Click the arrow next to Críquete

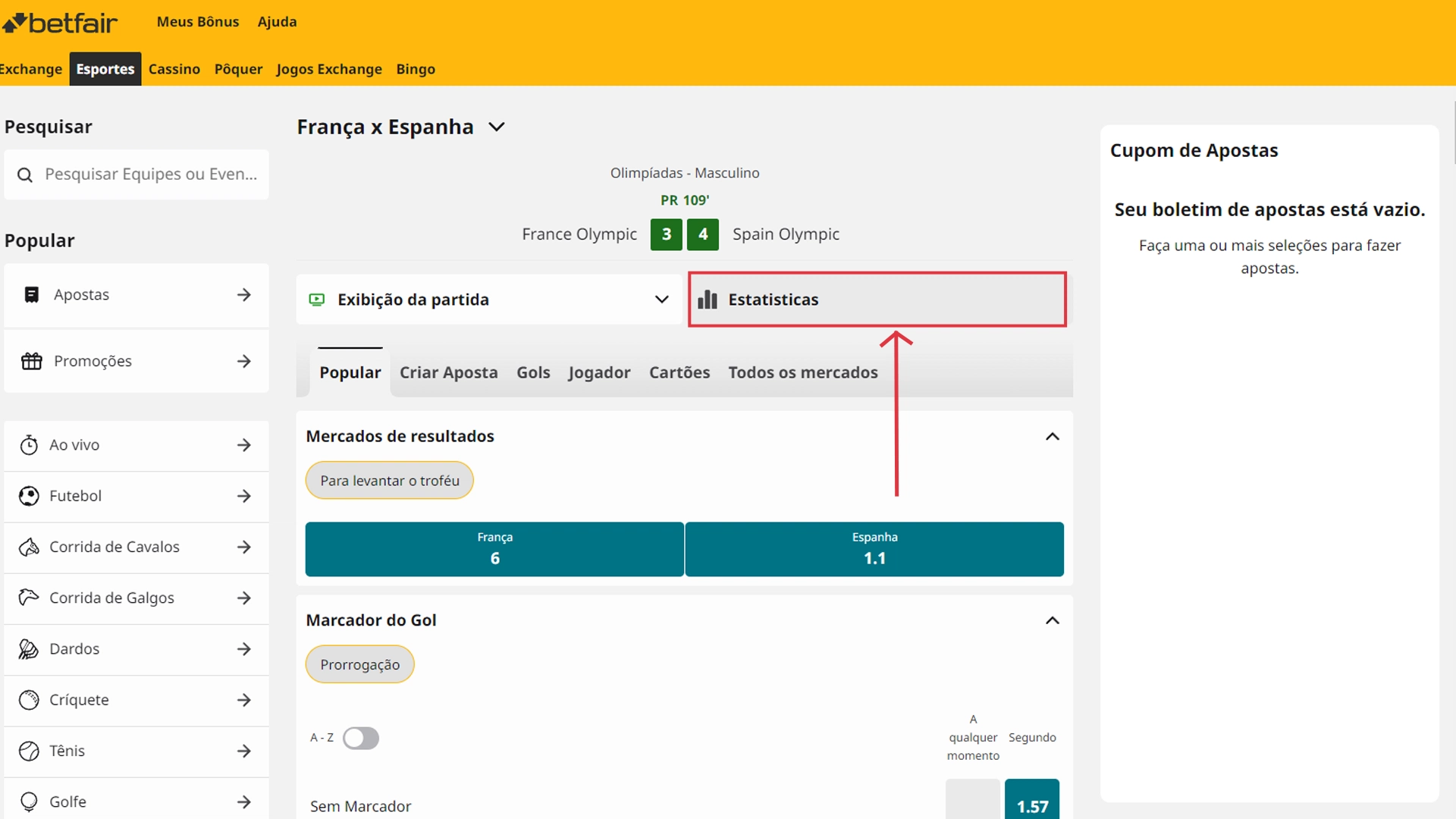(243, 700)
